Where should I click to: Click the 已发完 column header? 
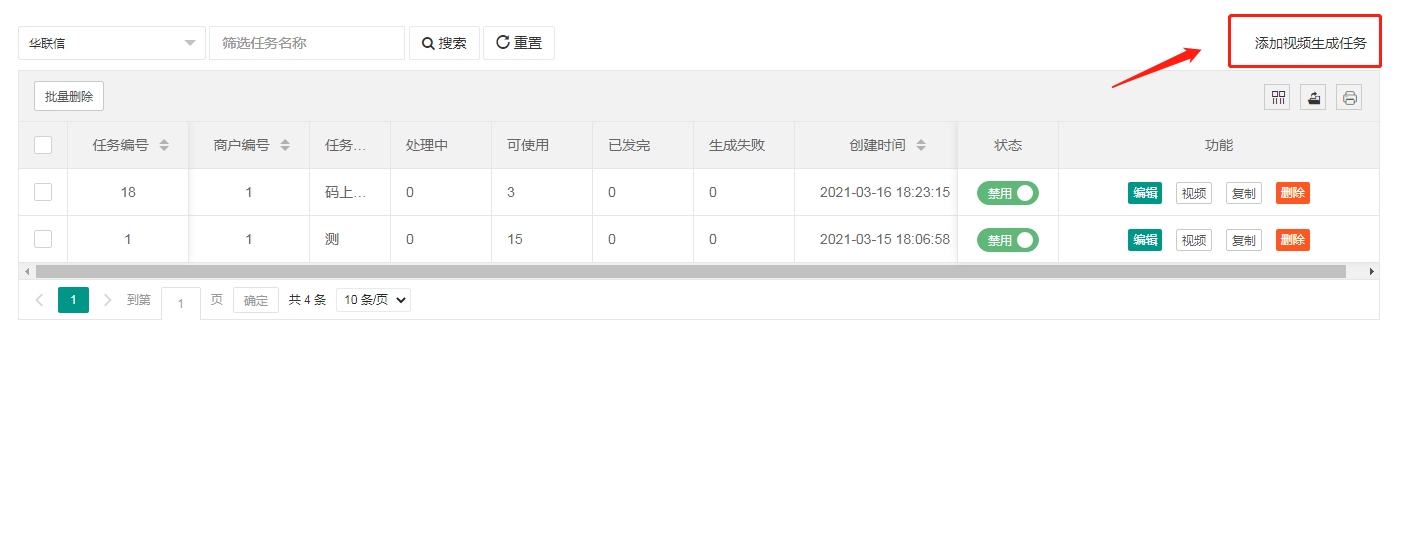pyautogui.click(x=643, y=145)
